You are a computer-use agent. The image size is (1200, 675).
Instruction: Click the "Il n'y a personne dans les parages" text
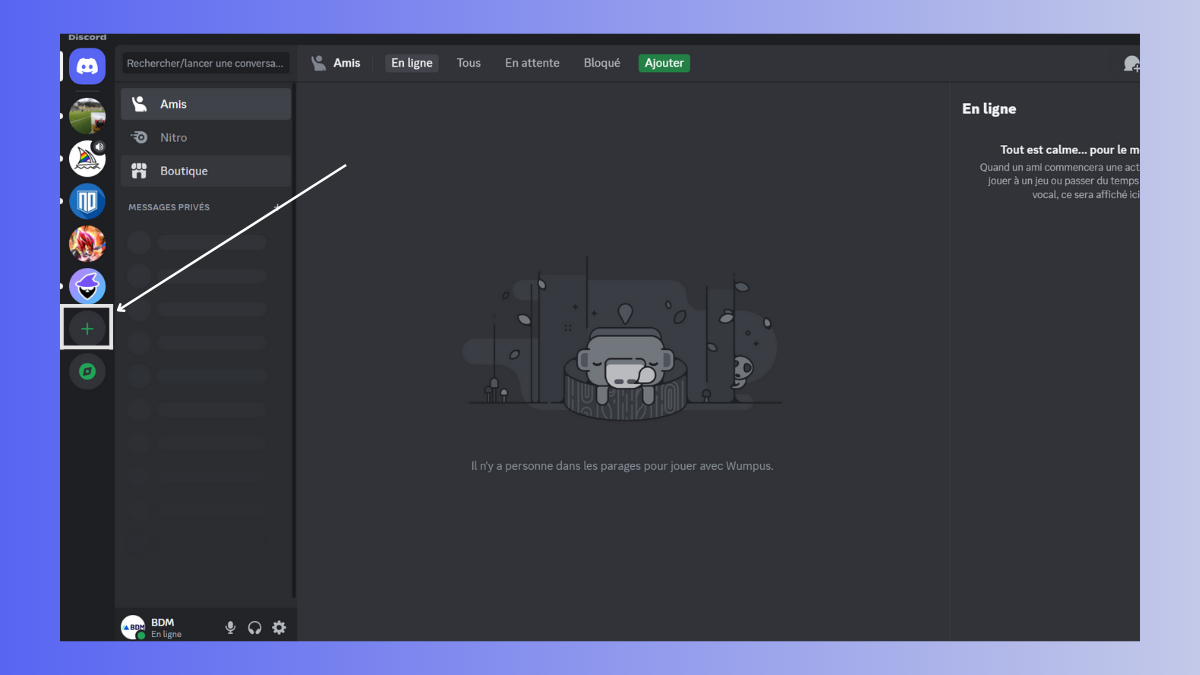pyautogui.click(x=622, y=466)
